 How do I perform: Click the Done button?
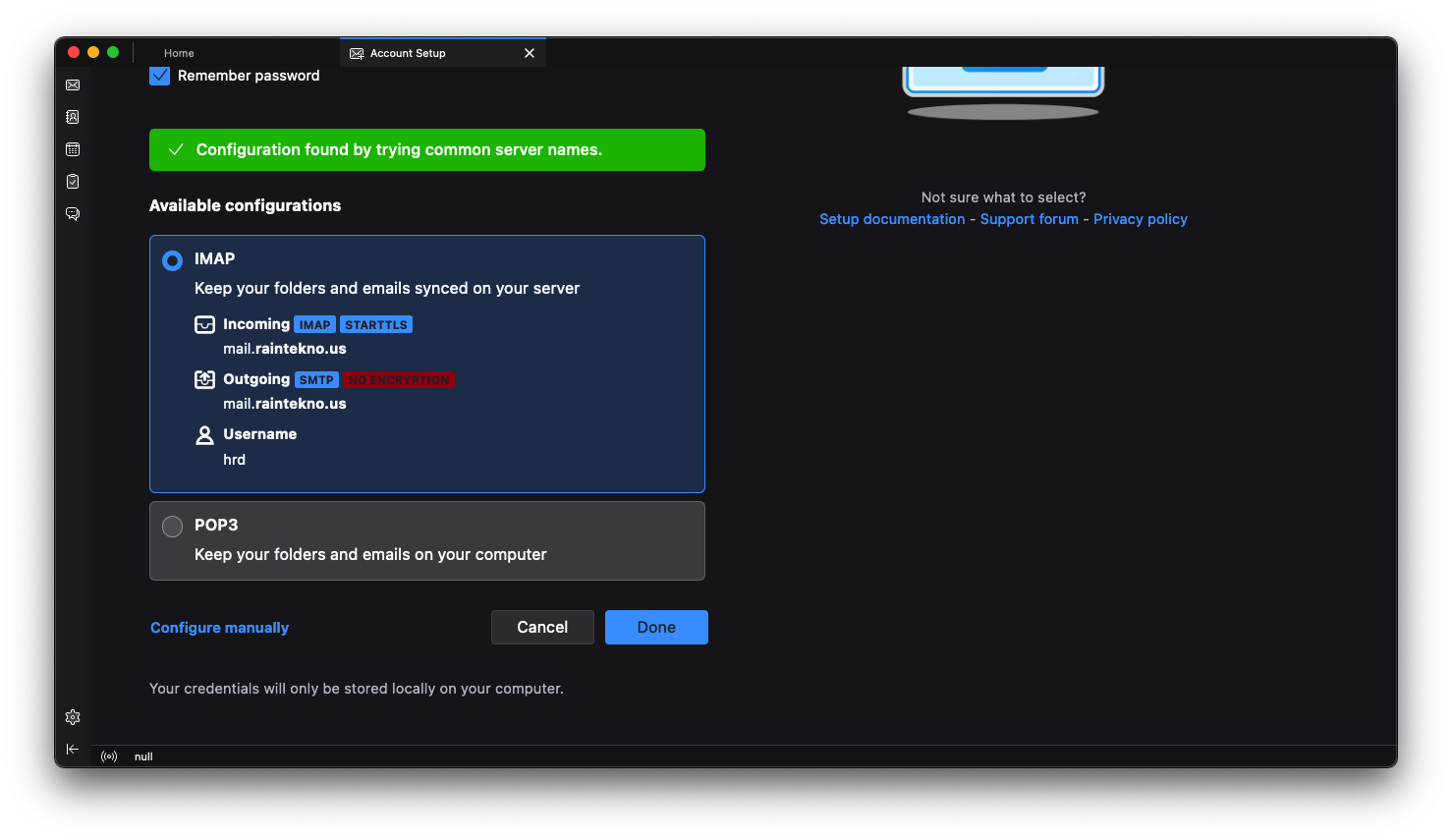click(x=655, y=627)
